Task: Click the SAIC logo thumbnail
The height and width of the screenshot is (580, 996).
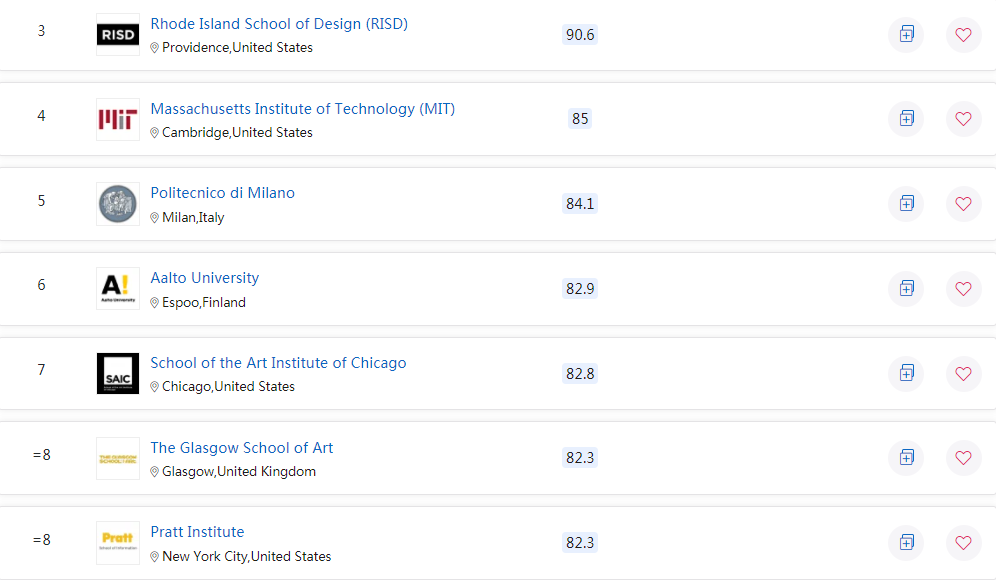Action: [x=118, y=373]
